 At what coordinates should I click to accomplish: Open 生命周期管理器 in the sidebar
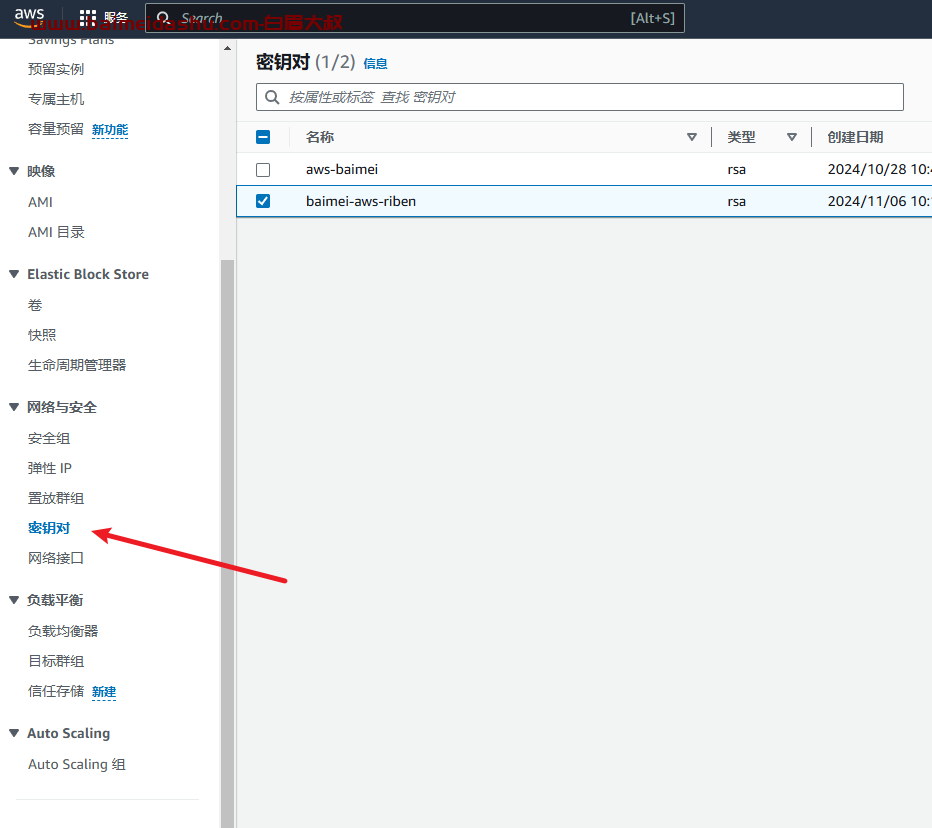click(x=77, y=365)
